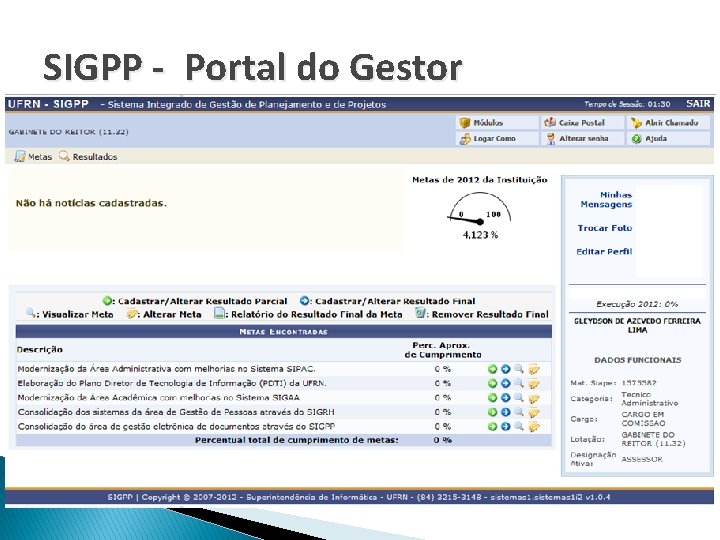View meta magnifier icon for SIGAA row
720x540 pixels.
pyautogui.click(x=519, y=398)
